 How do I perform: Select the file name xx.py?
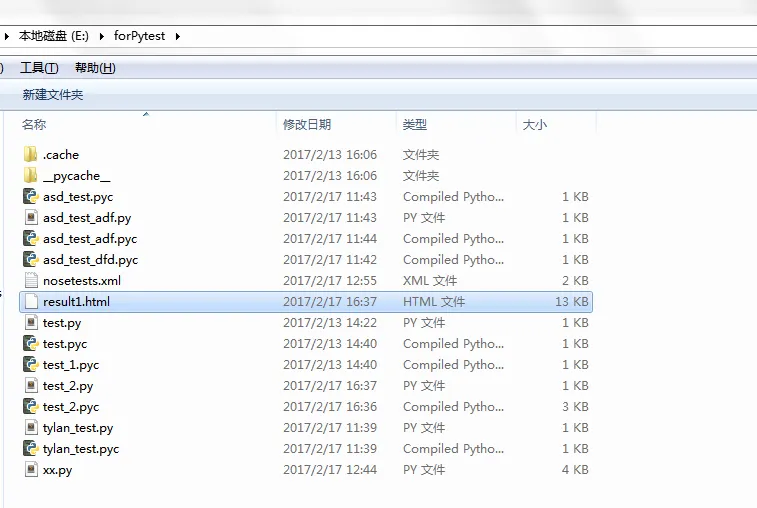[x=57, y=470]
